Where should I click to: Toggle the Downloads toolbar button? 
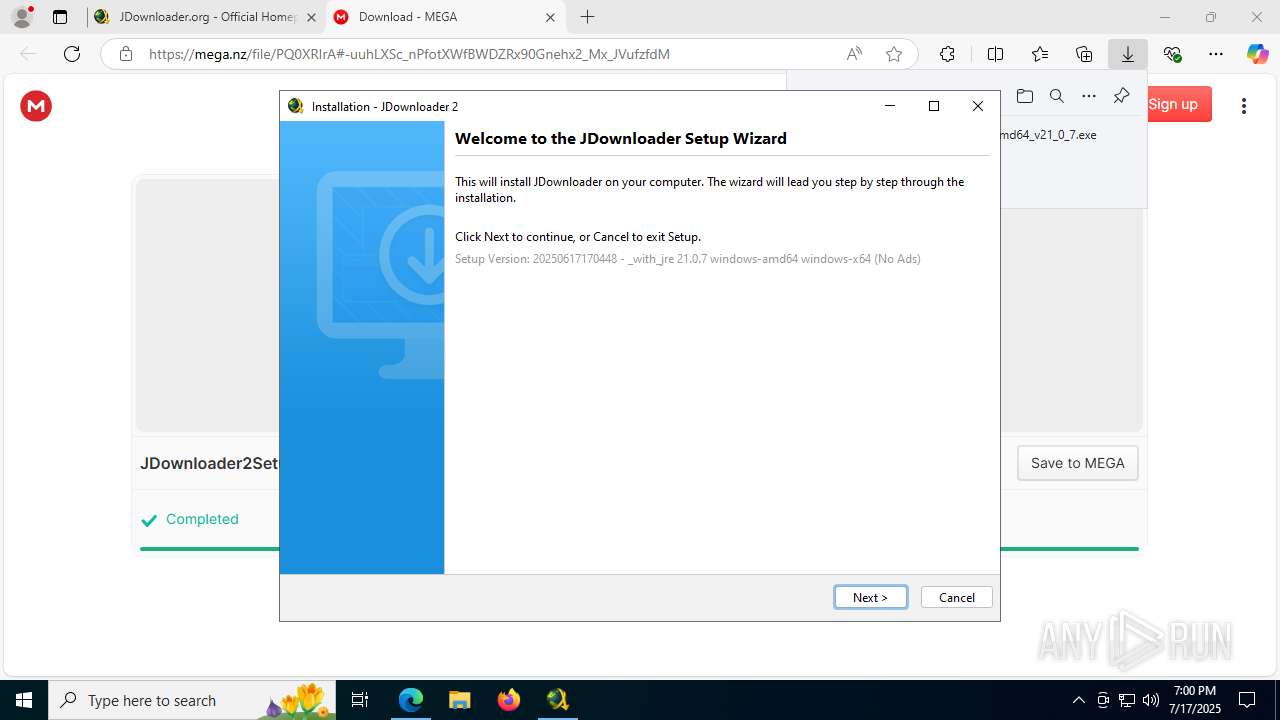[1128, 54]
